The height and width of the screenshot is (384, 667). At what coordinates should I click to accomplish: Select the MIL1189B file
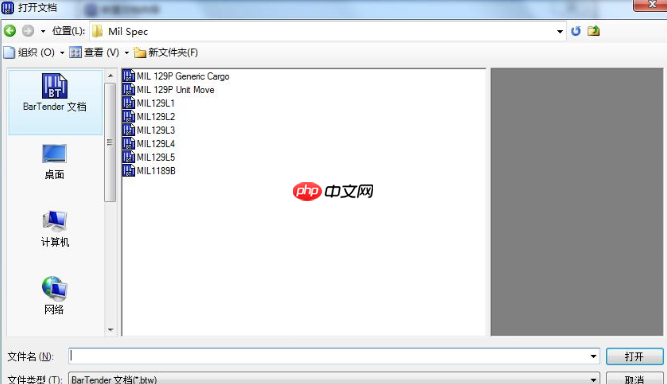149,171
